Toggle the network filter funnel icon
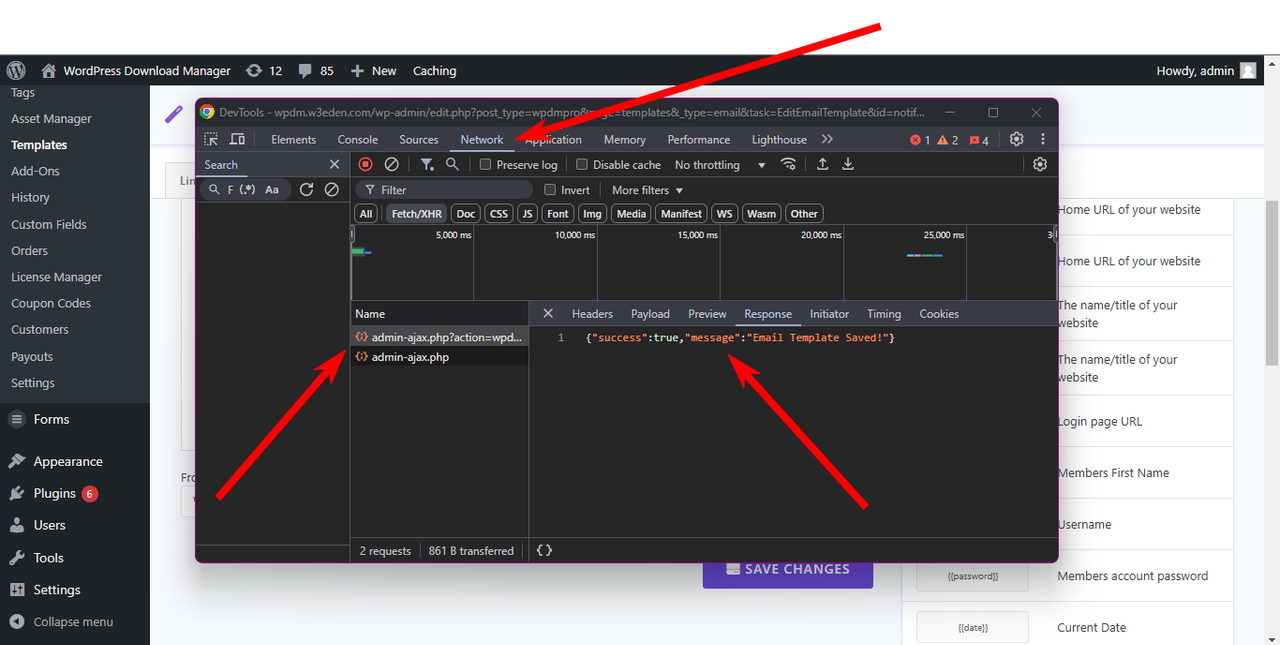Screen dimensions: 1280x645 pyautogui.click(x=427, y=164)
